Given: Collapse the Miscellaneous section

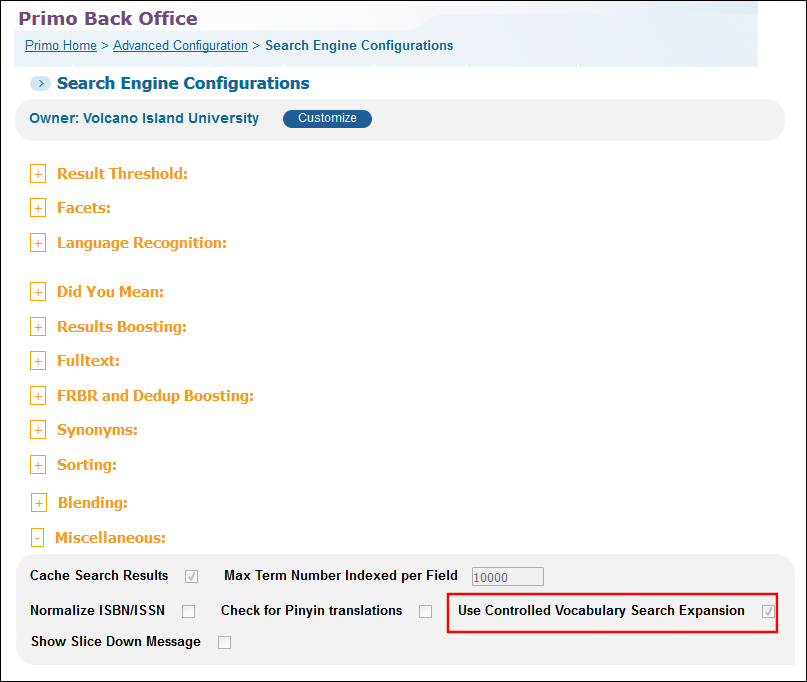Looking at the screenshot, I should (x=37, y=538).
